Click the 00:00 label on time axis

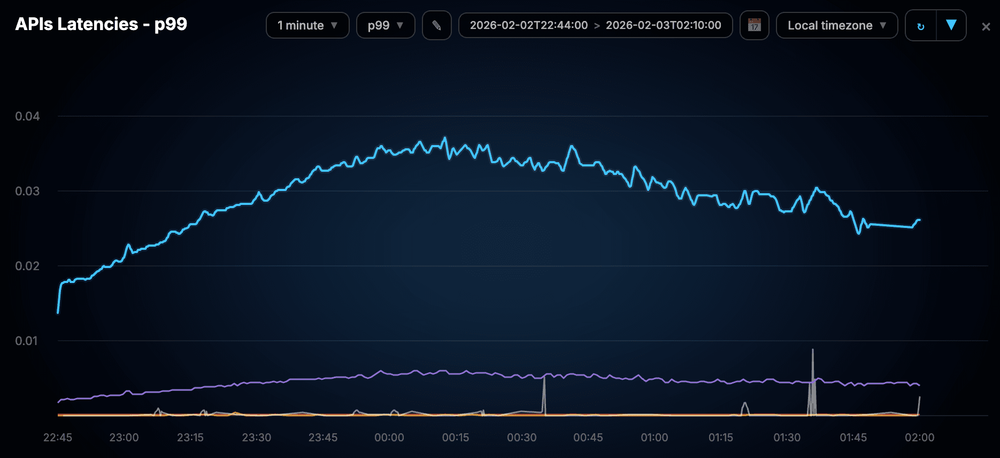[x=389, y=437]
